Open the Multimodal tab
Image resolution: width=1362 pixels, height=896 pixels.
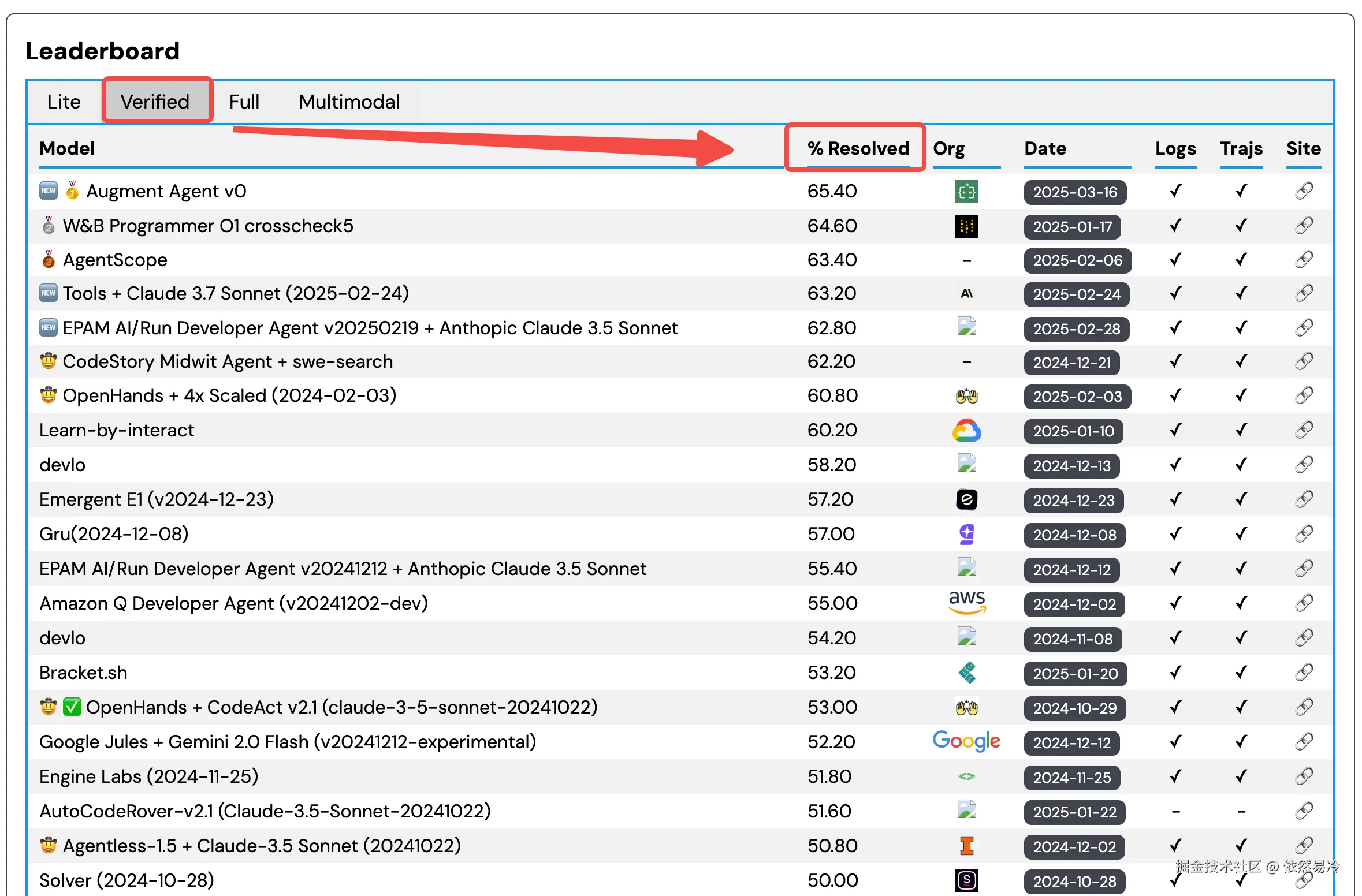[x=349, y=102]
